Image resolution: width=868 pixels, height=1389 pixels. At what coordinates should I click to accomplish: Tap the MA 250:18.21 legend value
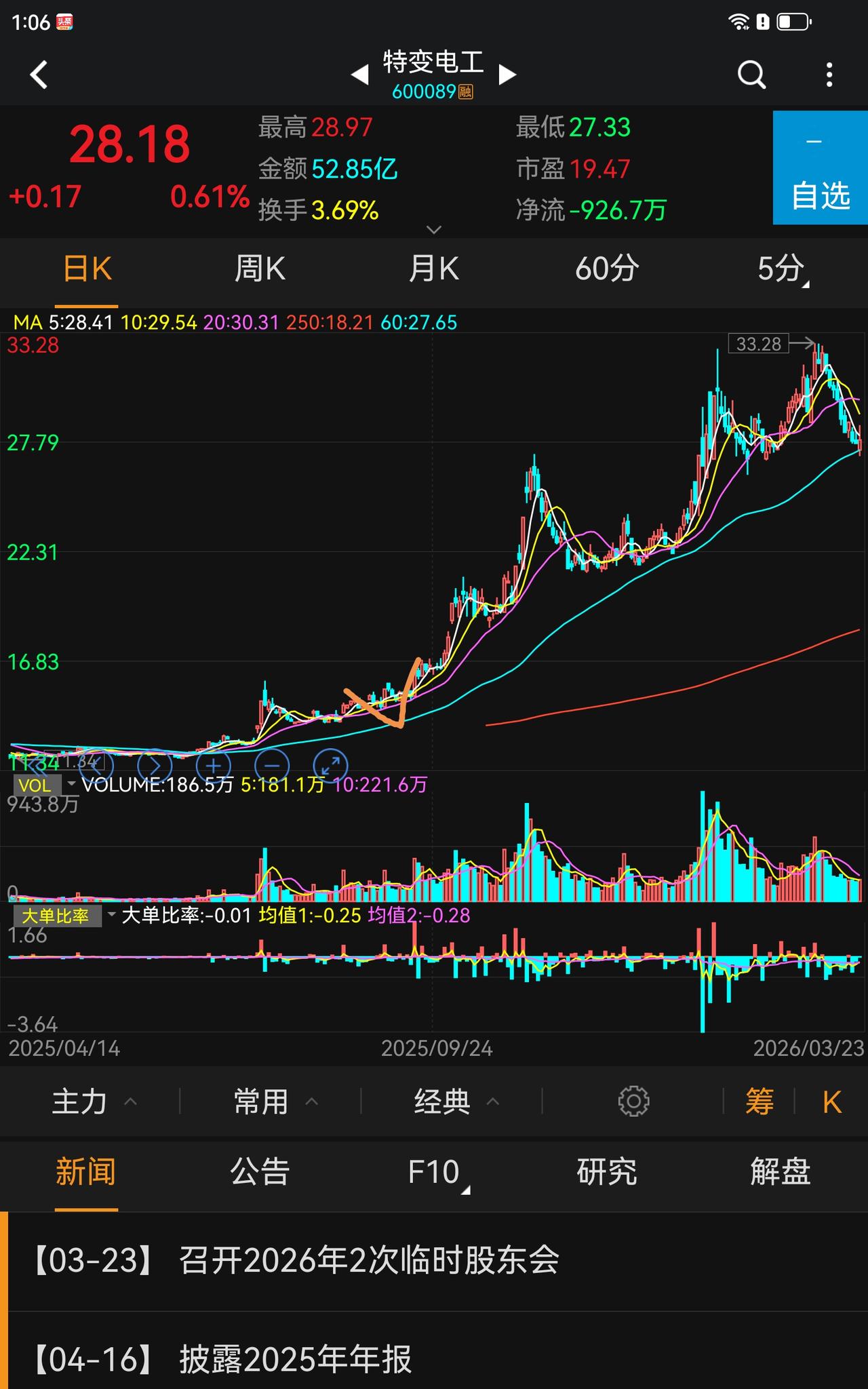[x=330, y=323]
